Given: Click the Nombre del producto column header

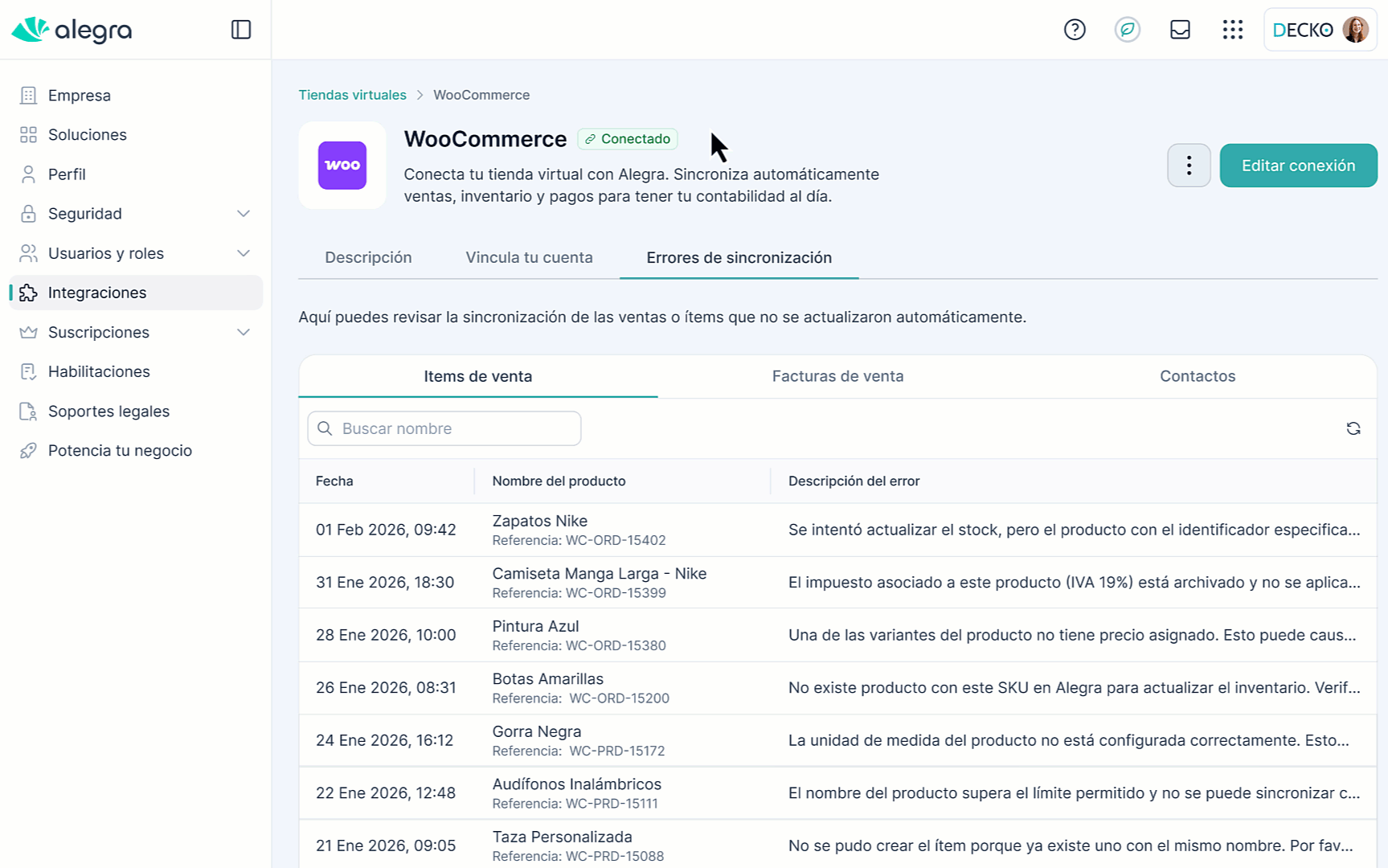Looking at the screenshot, I should coord(559,481).
